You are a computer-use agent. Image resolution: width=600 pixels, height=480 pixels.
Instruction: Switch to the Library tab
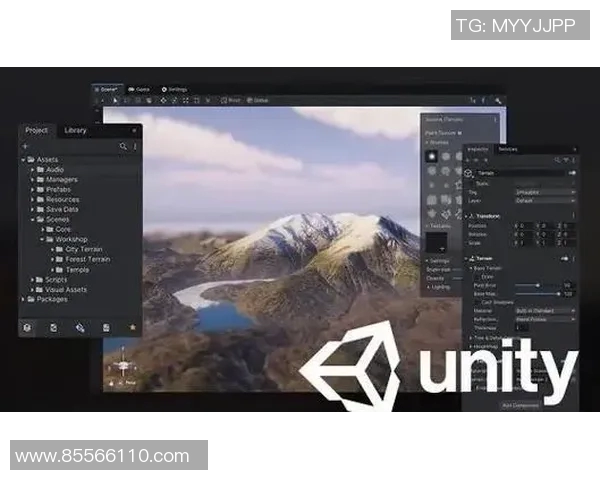[x=75, y=131]
